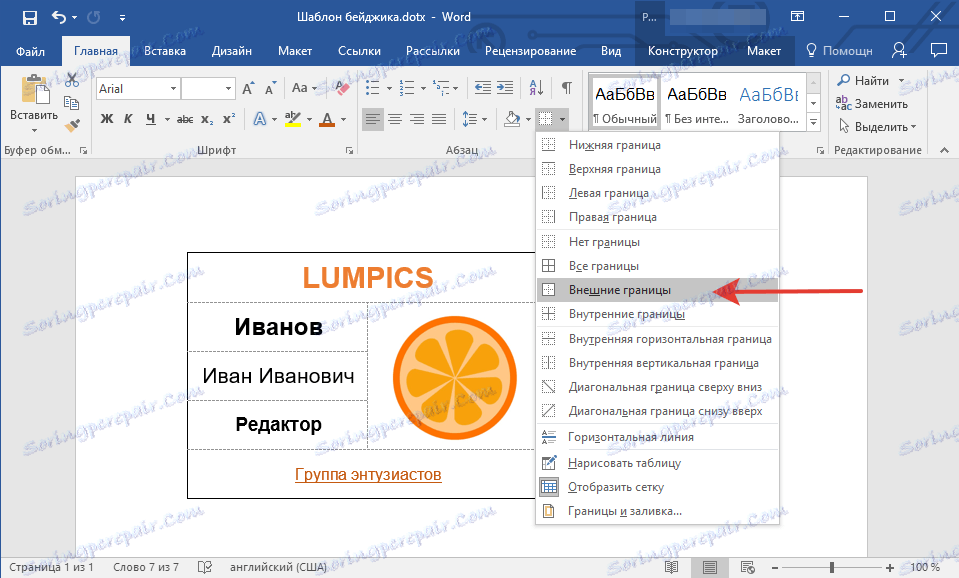Open the Конструктор table tools tab

[x=683, y=51]
